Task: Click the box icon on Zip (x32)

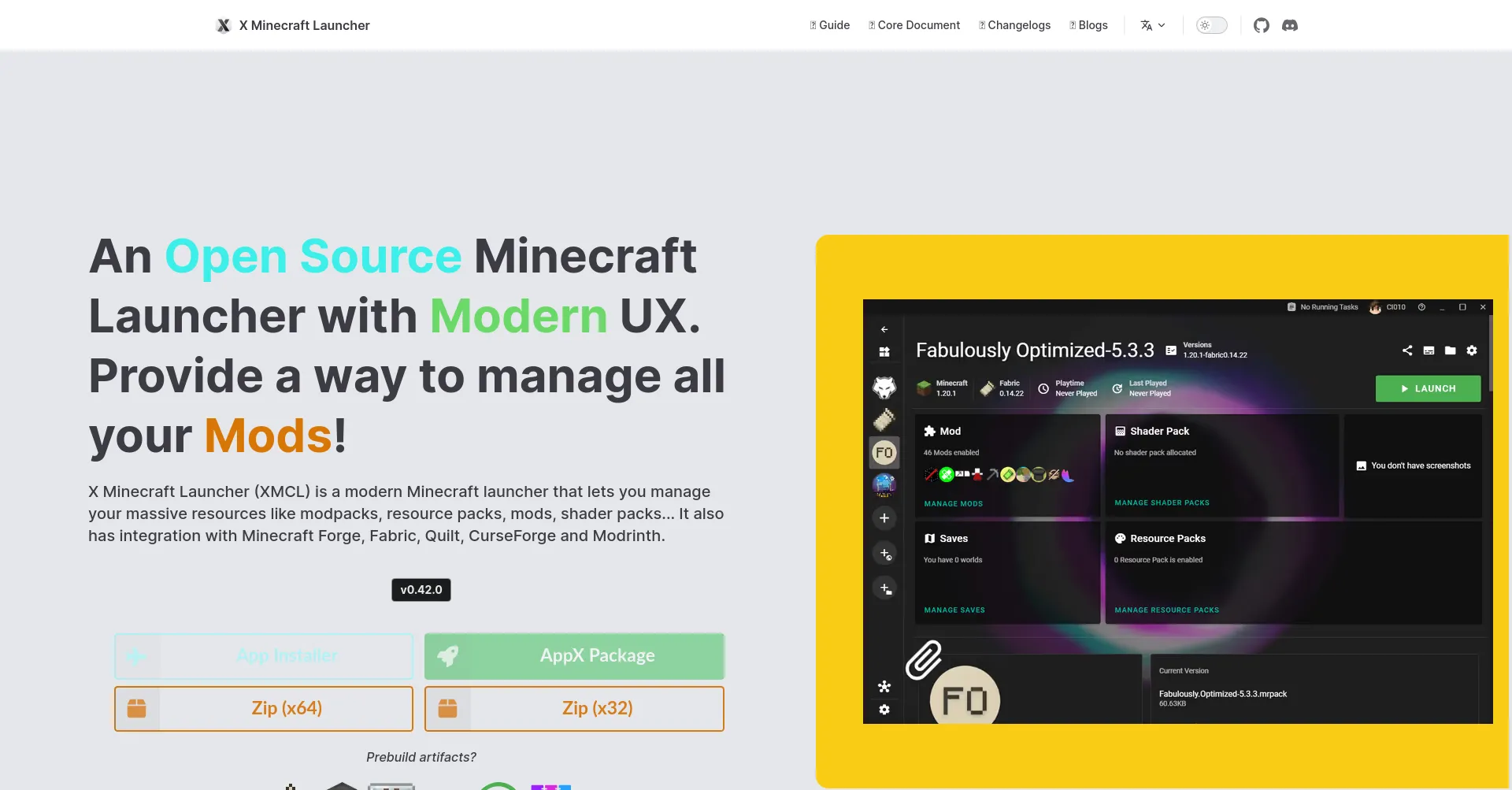Action: point(448,709)
